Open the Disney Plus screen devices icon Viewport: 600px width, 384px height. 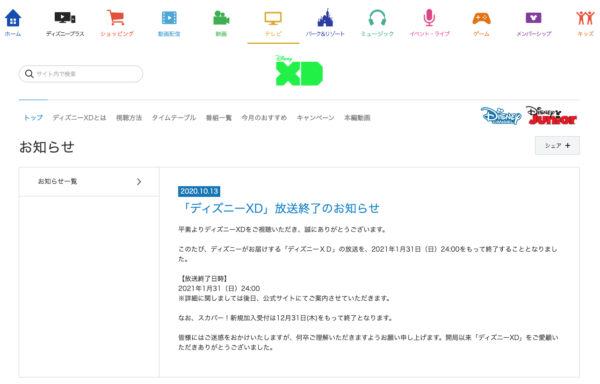pos(65,18)
